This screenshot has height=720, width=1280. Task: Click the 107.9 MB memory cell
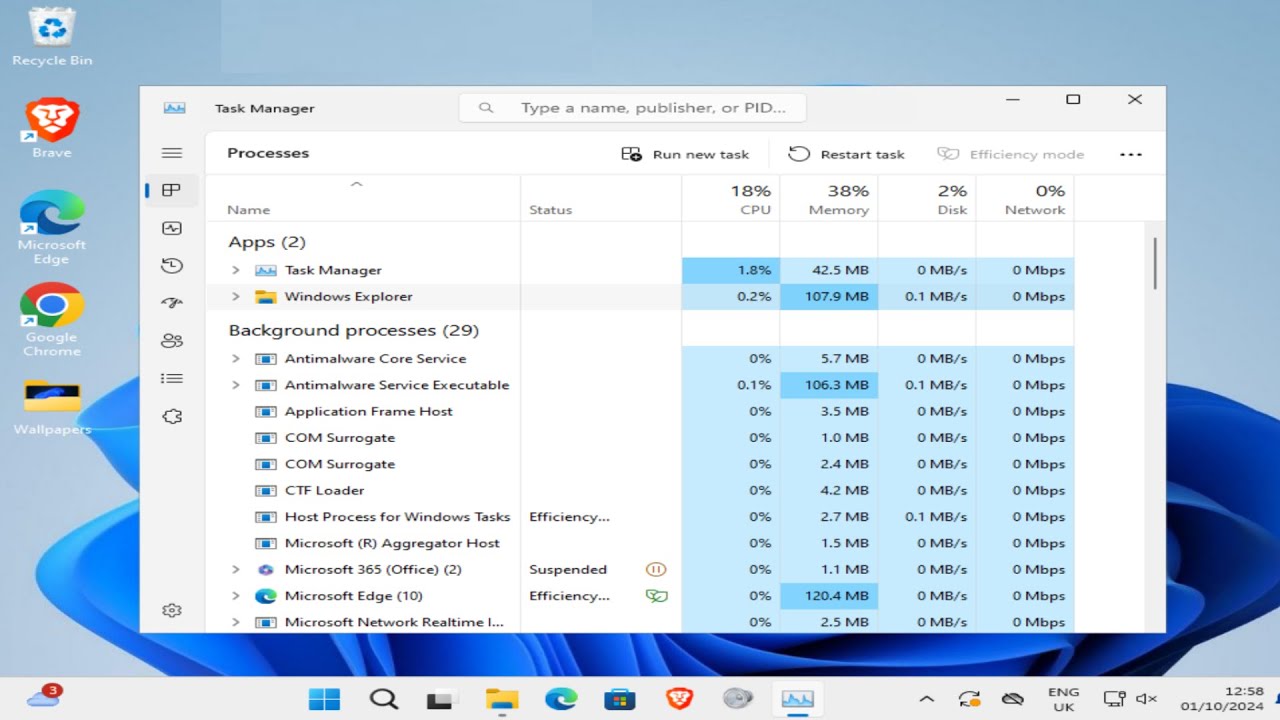click(829, 296)
